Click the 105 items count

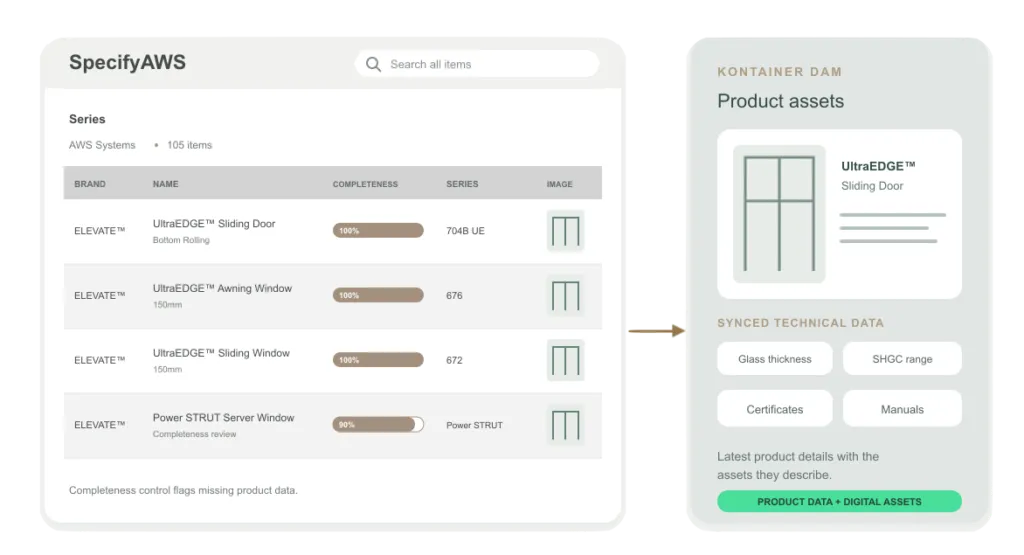pos(189,145)
